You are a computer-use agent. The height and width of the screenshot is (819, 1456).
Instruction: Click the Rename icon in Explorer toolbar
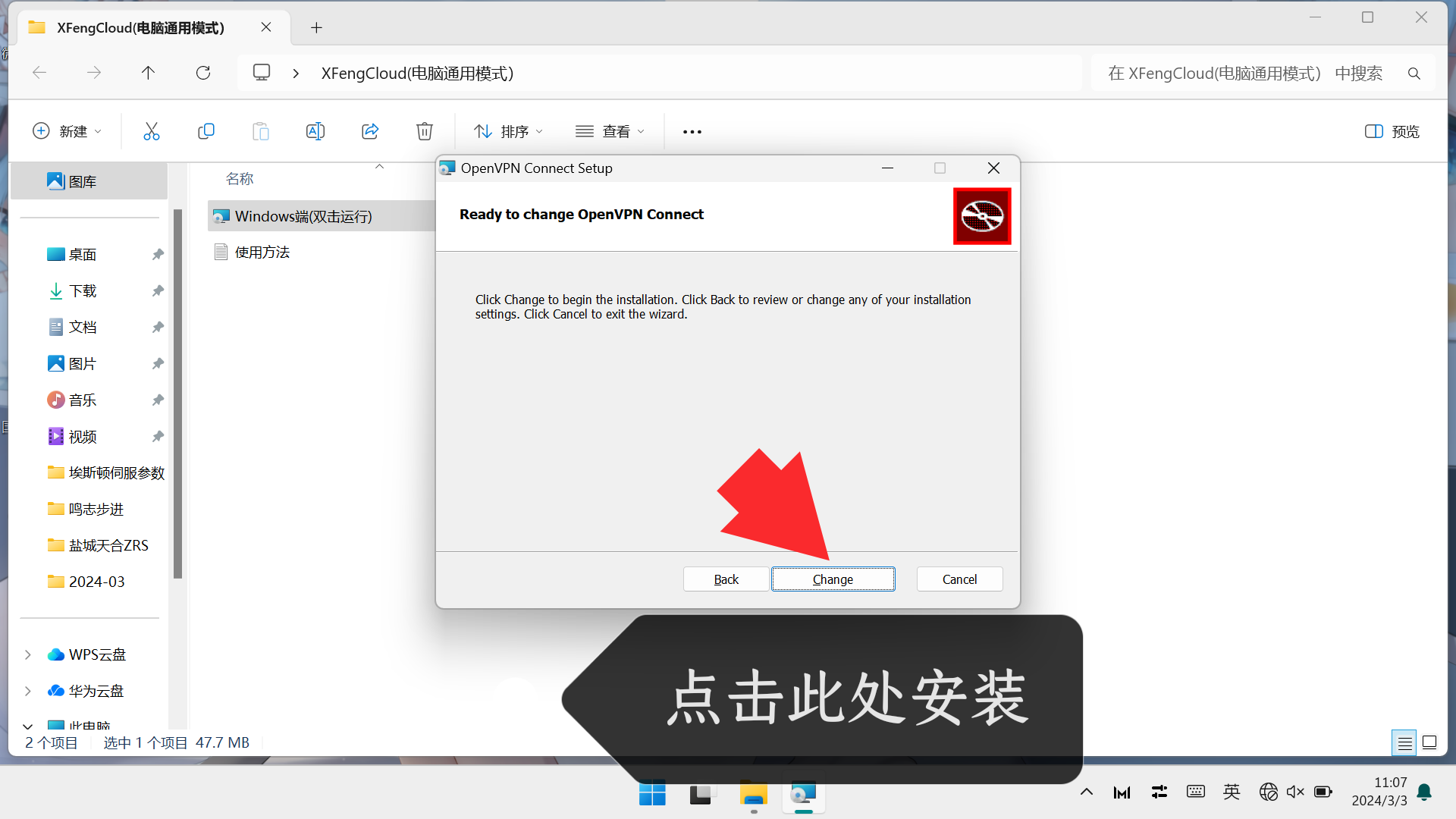pyautogui.click(x=315, y=131)
